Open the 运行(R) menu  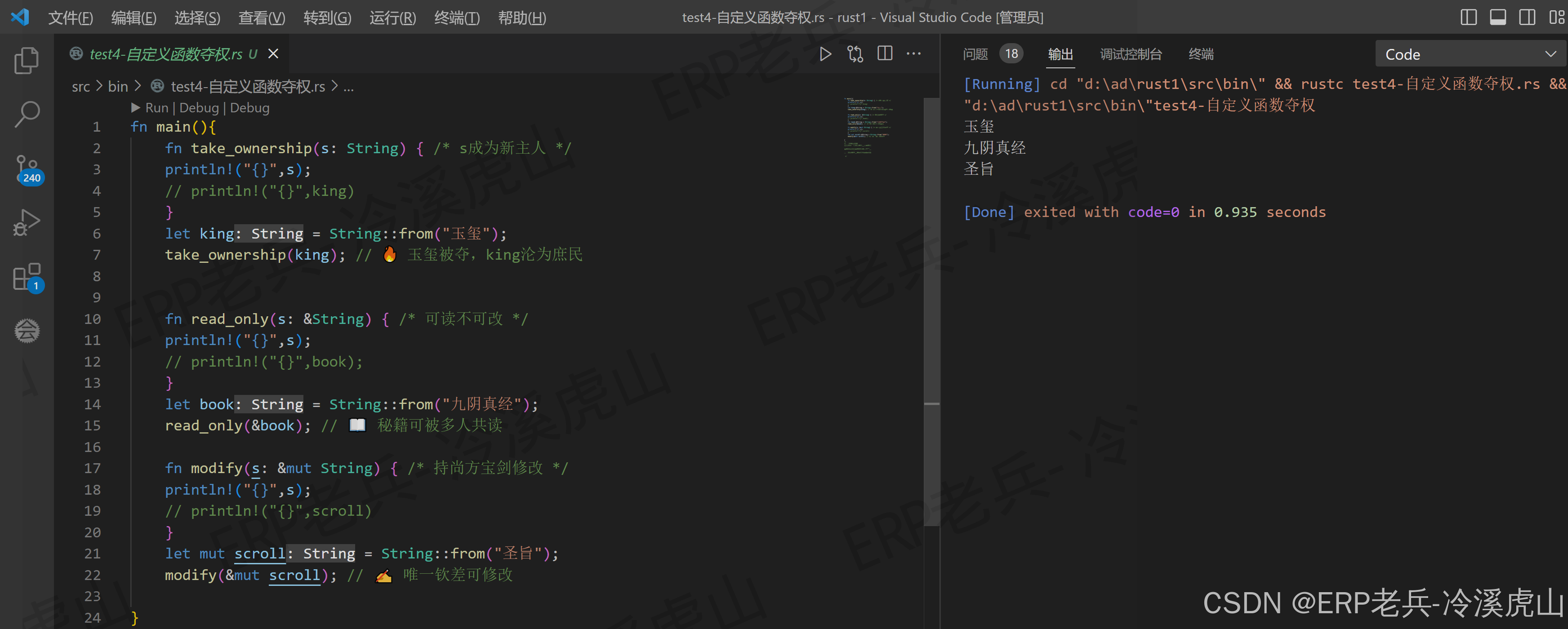click(392, 18)
